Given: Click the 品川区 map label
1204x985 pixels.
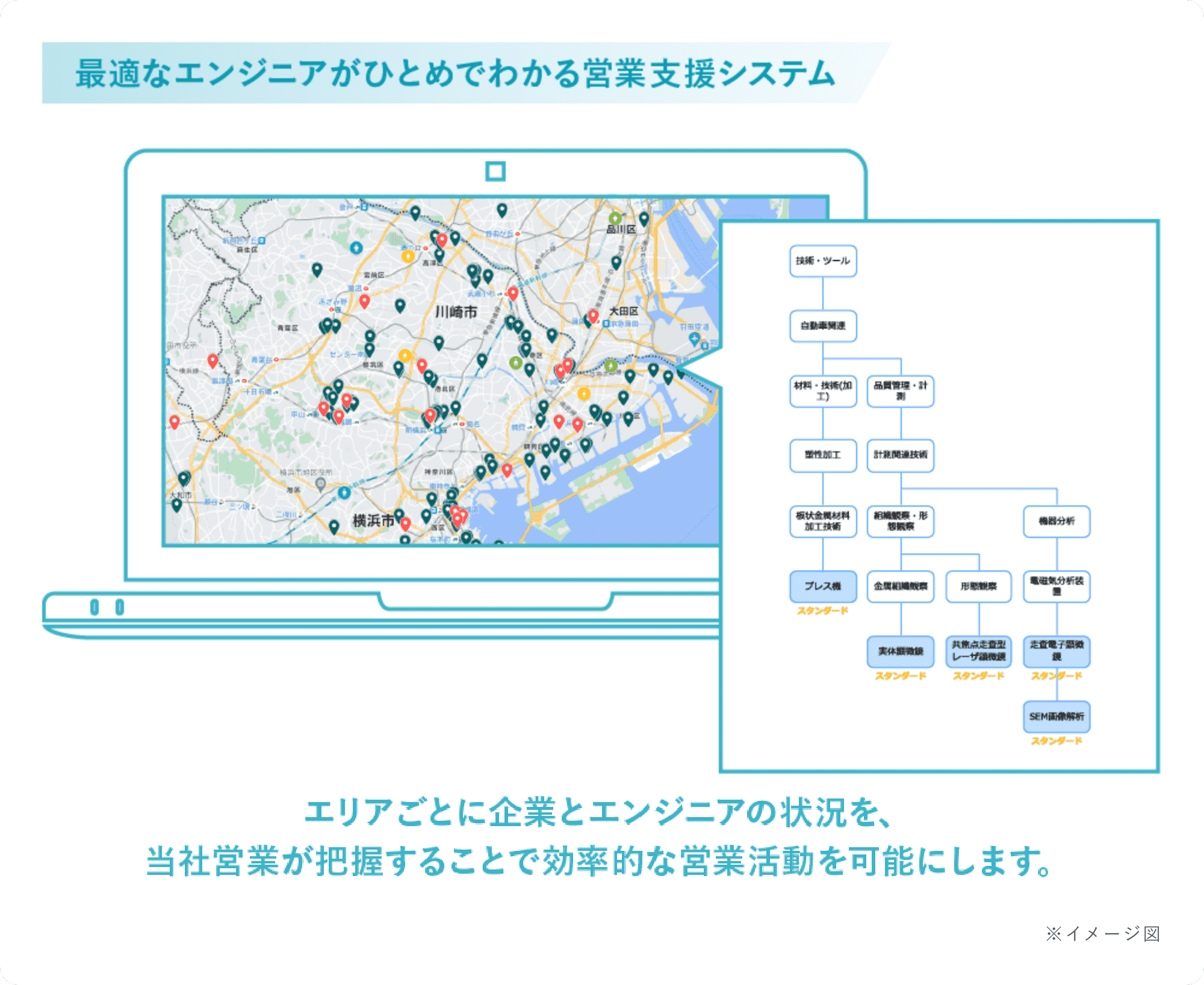Looking at the screenshot, I should [621, 229].
